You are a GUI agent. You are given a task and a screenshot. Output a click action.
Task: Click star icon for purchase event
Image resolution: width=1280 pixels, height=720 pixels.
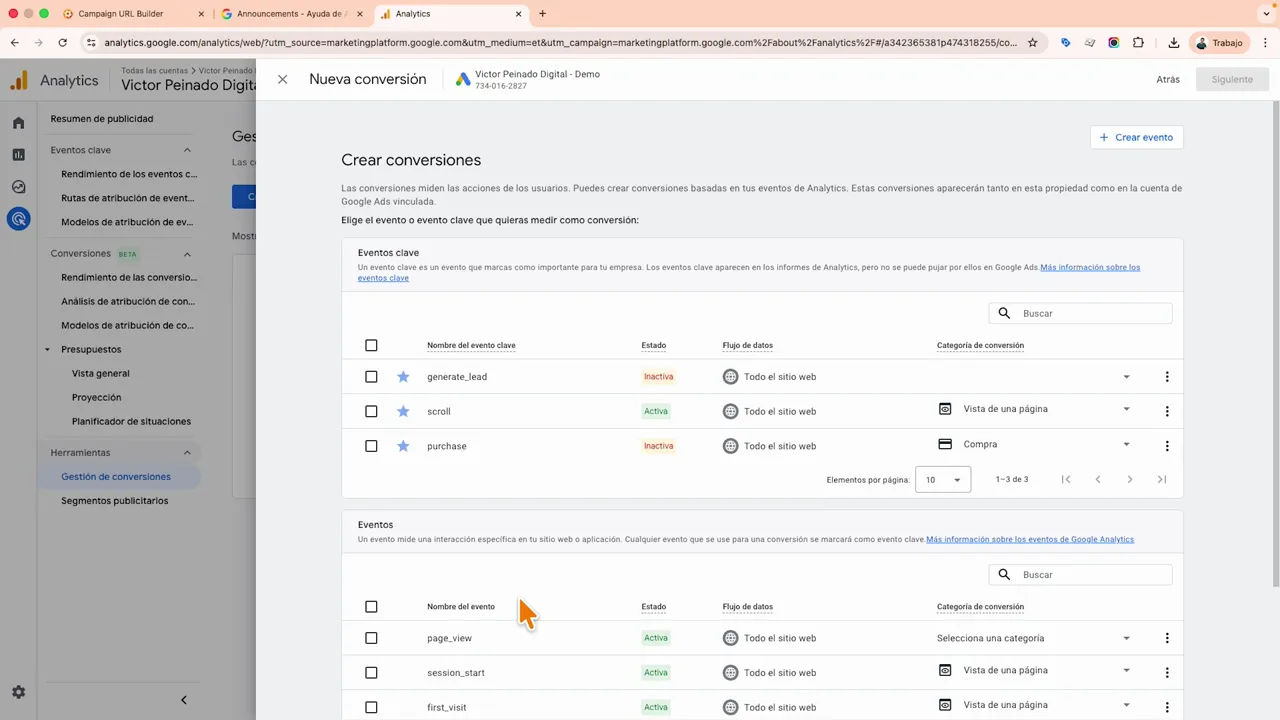tap(403, 446)
